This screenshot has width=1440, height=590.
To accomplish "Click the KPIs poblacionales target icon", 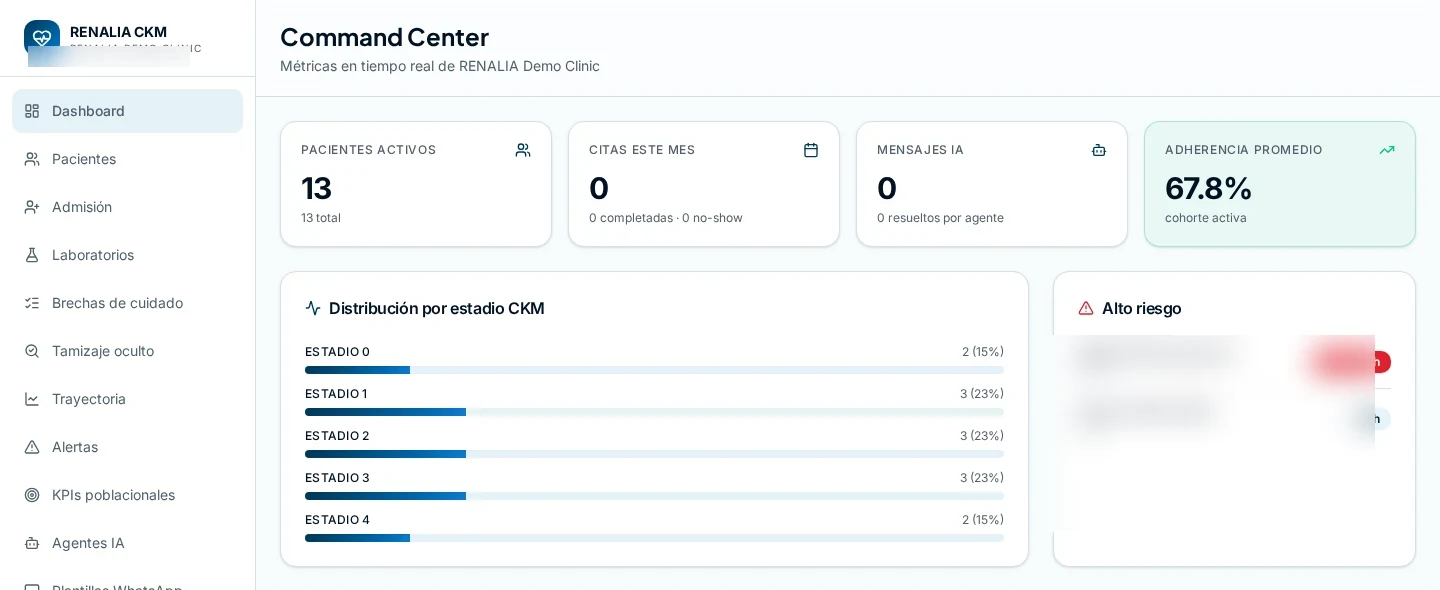I will click(x=32, y=495).
